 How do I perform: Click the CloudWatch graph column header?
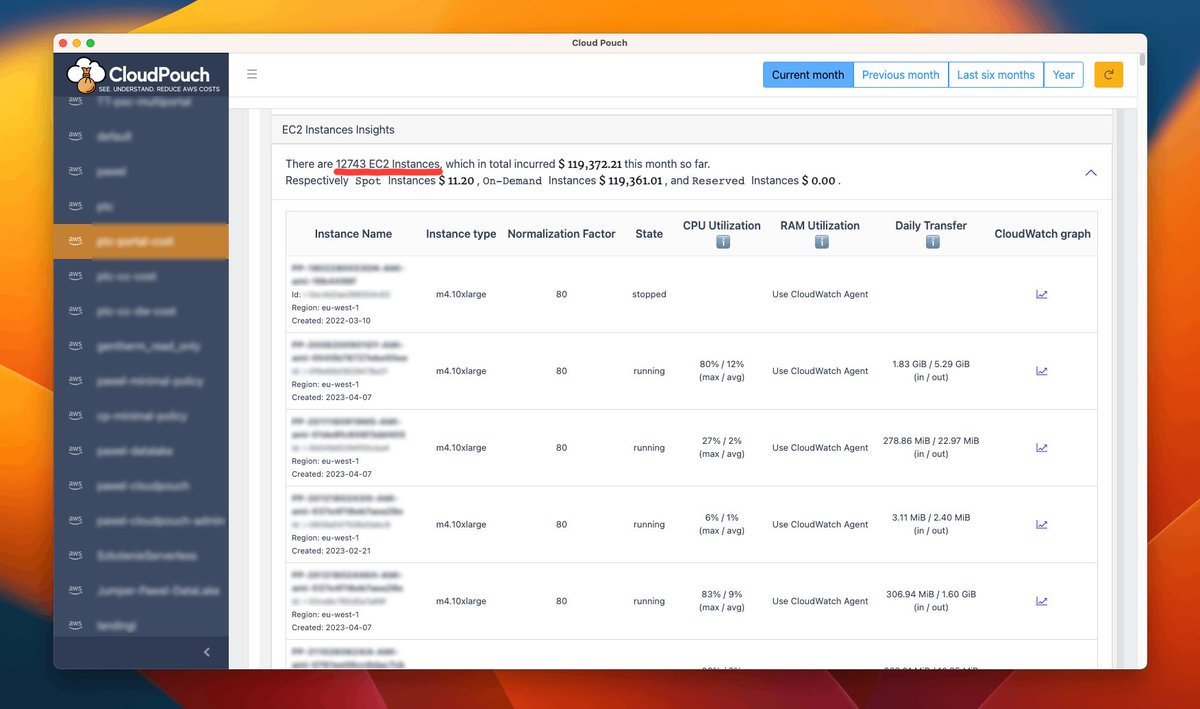click(1042, 234)
